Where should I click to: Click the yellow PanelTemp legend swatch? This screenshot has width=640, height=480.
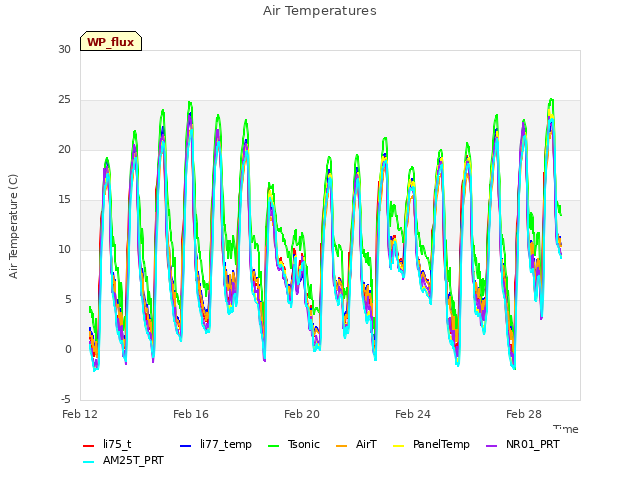[x=398, y=446]
